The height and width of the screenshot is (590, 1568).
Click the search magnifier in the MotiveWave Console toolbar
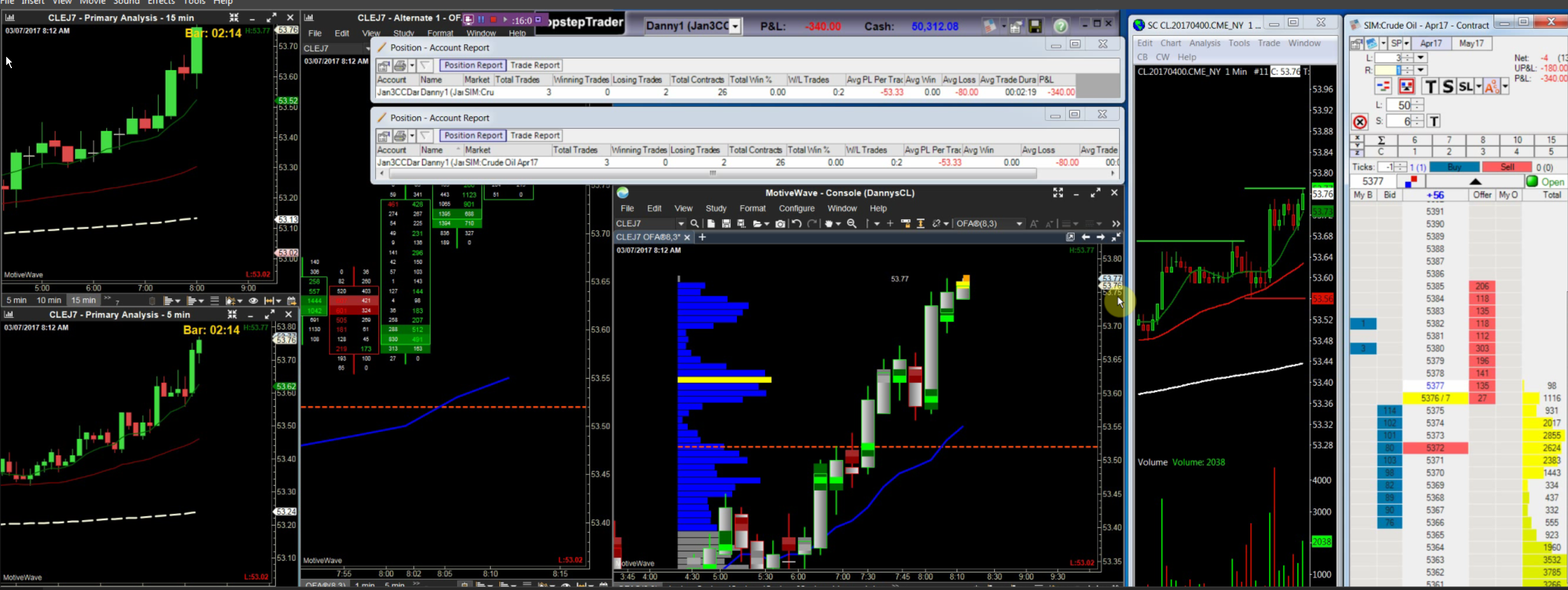(x=695, y=224)
